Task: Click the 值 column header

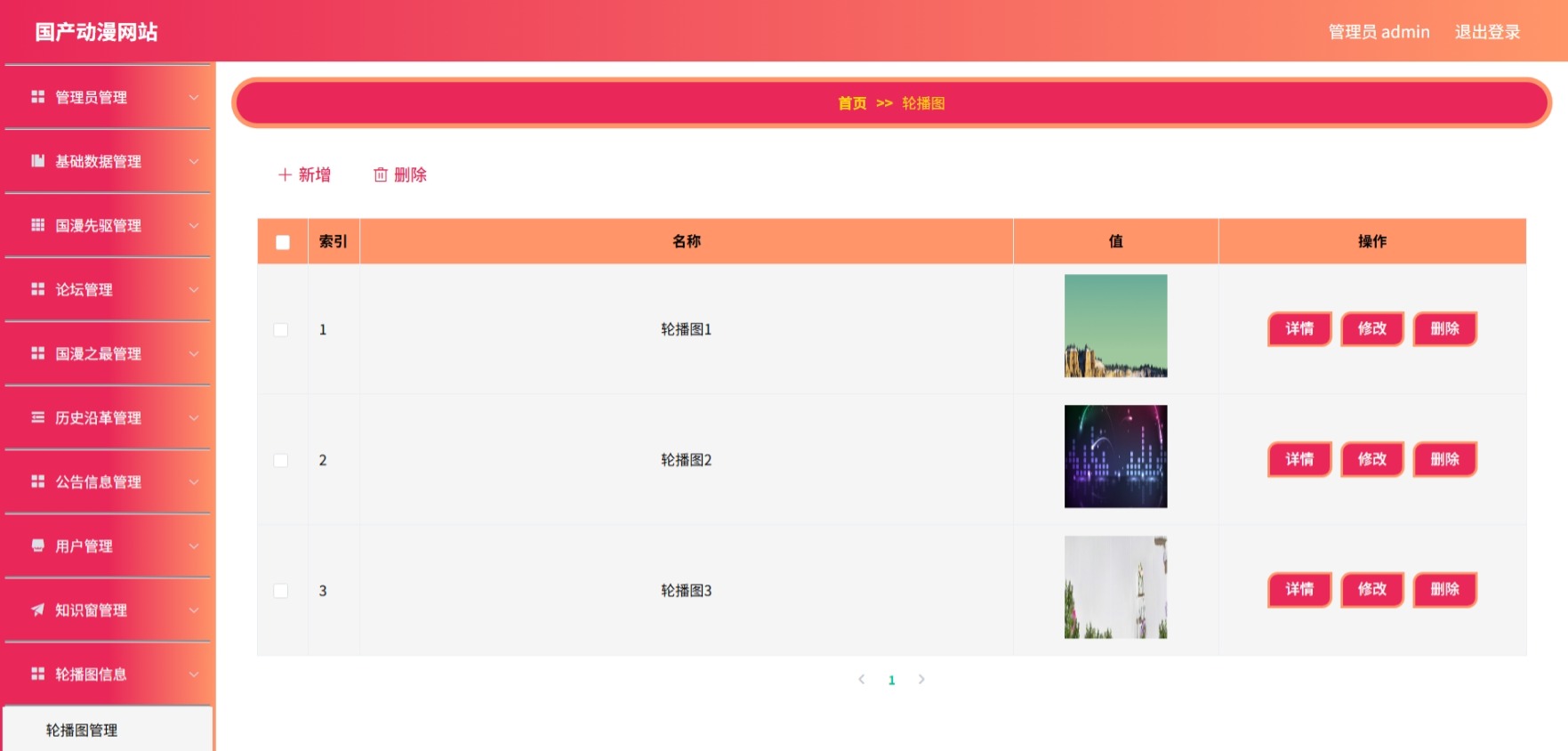Action: point(1115,241)
